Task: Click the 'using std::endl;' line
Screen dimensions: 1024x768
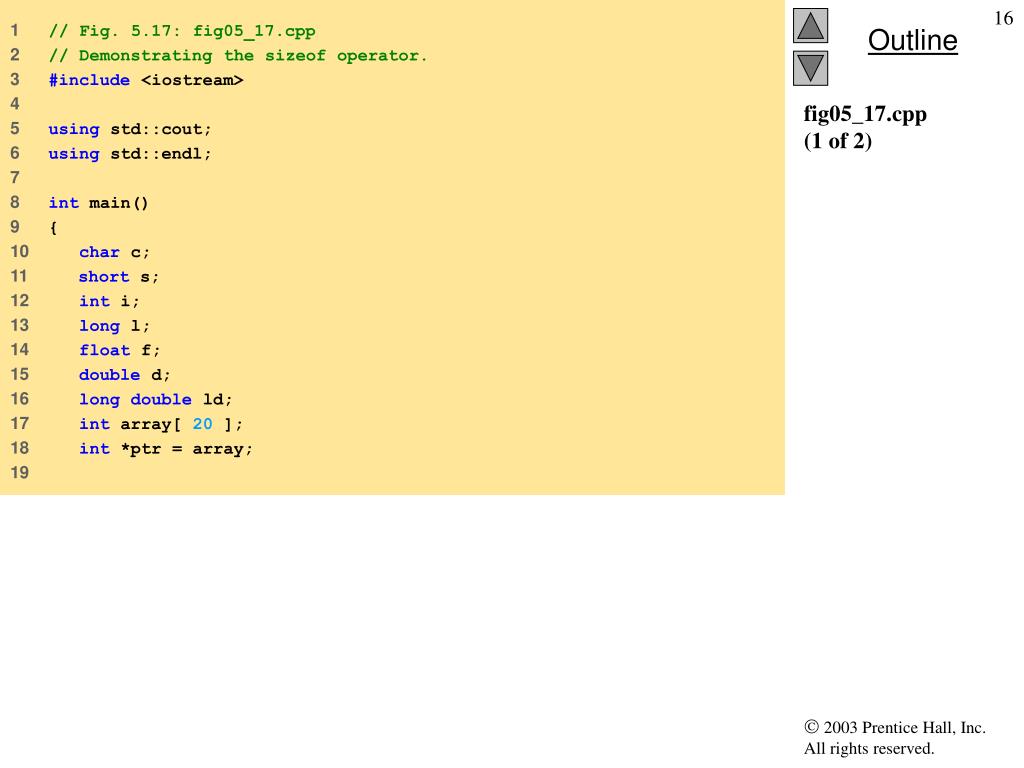Action: click(130, 154)
